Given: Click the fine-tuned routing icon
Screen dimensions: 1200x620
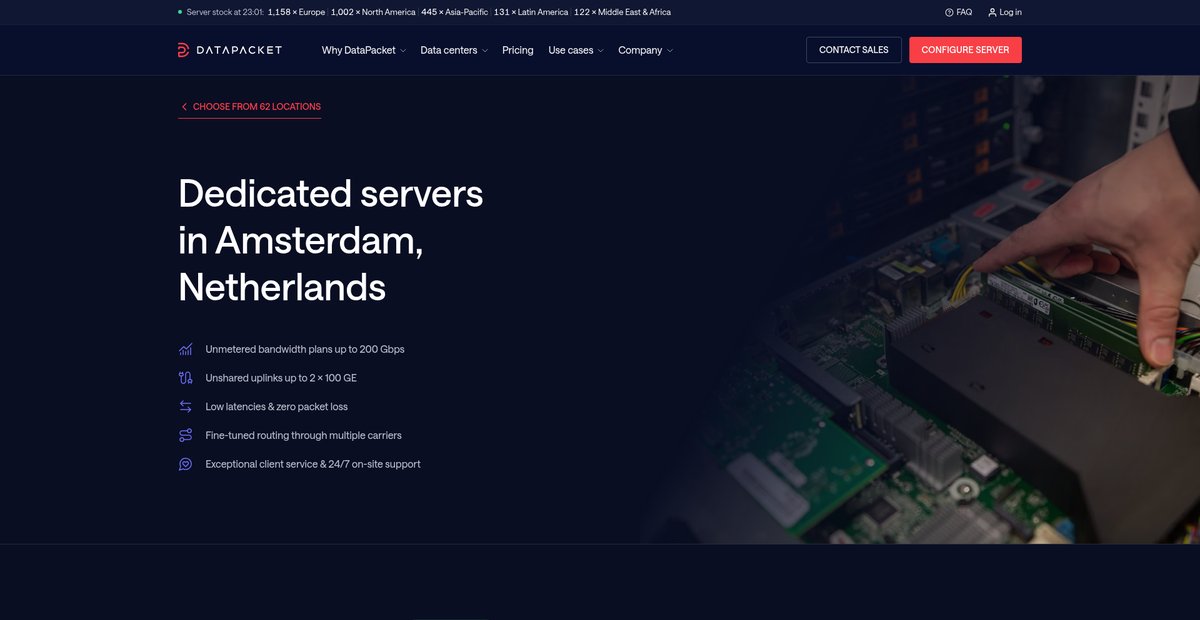Looking at the screenshot, I should click(x=185, y=435).
